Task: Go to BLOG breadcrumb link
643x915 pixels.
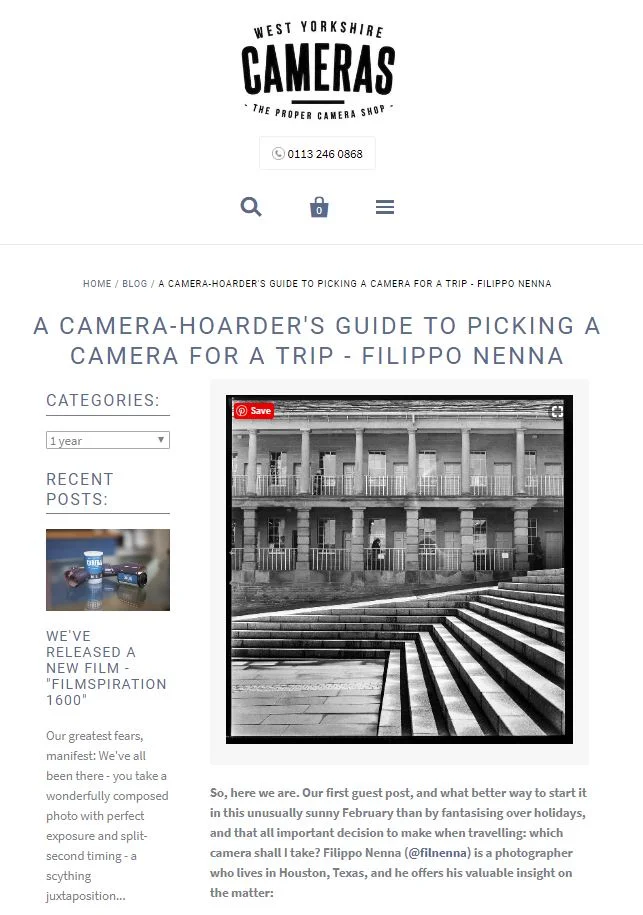Action: [x=135, y=284]
